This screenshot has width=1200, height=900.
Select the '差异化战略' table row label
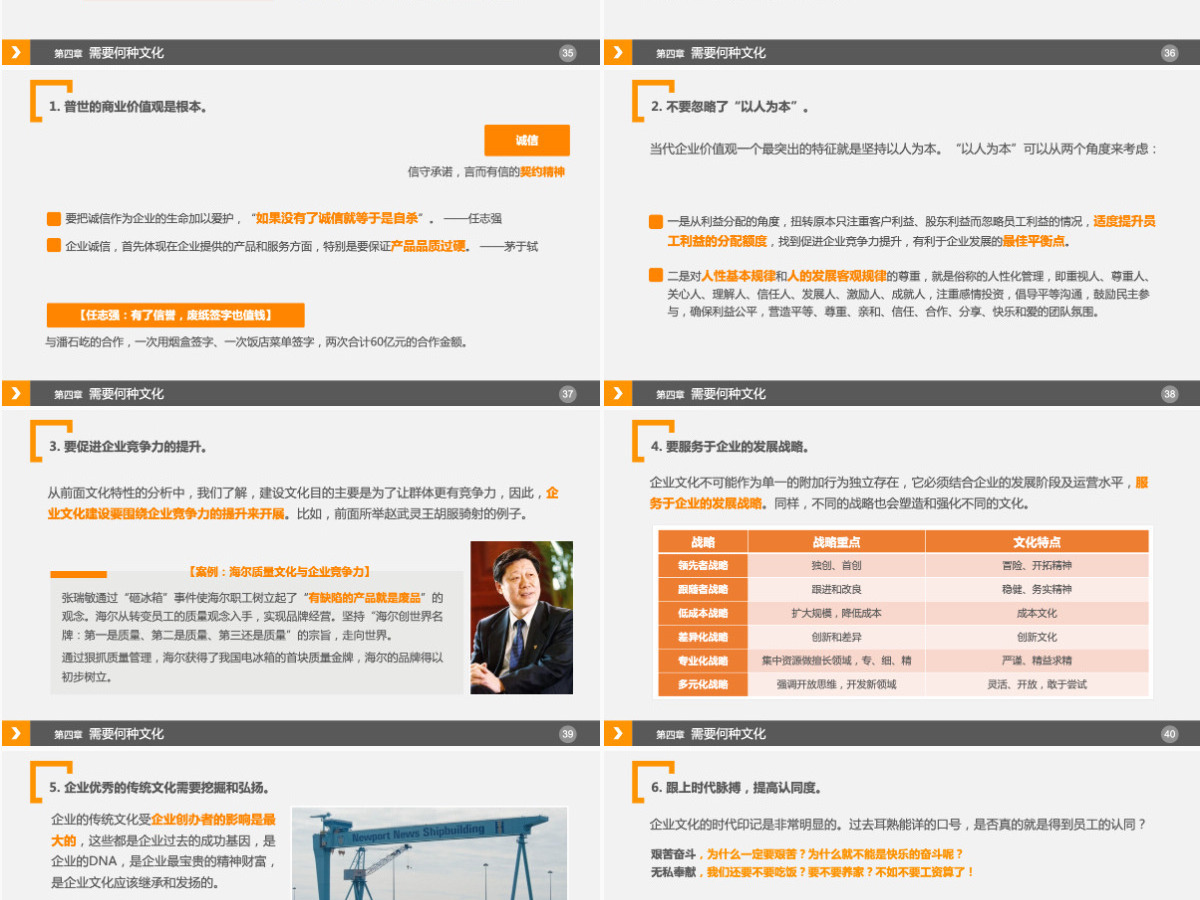coord(703,637)
